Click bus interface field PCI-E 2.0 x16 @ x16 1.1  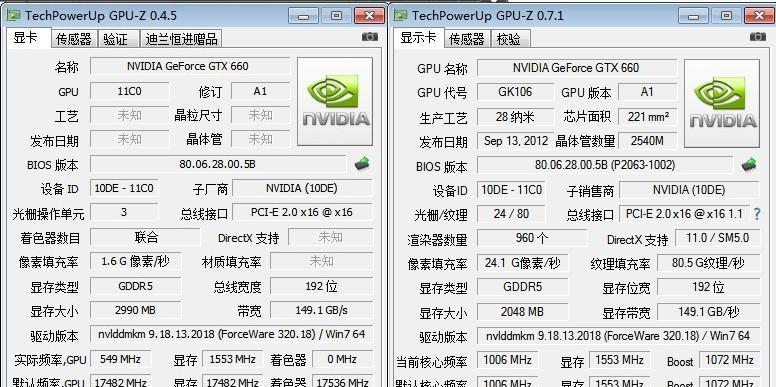point(684,214)
